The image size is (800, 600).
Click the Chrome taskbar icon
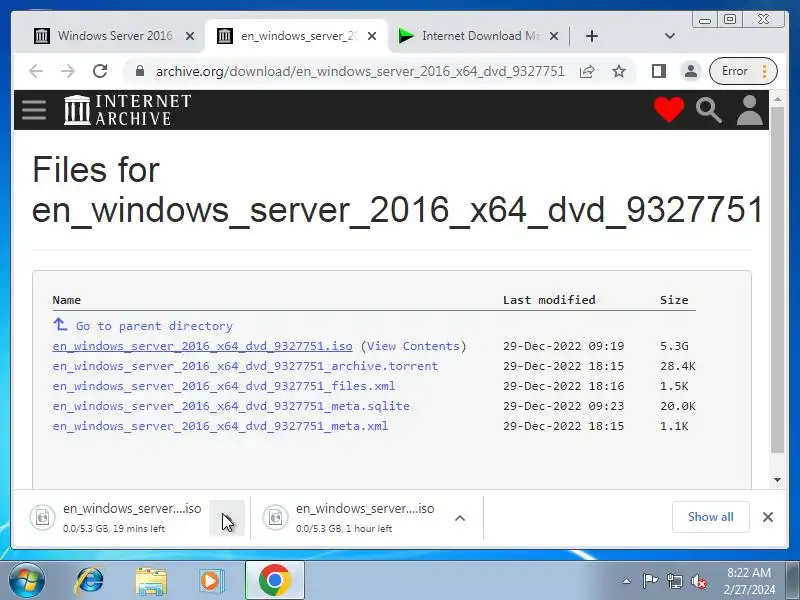(274, 581)
